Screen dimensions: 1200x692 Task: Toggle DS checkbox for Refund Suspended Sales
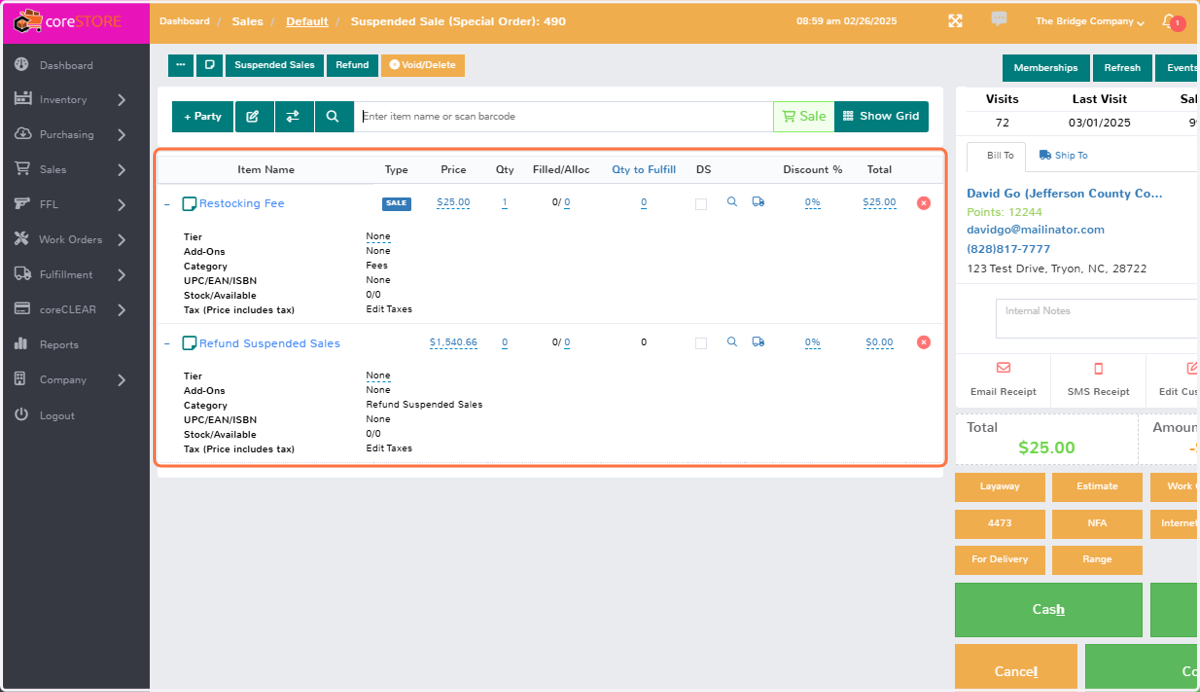coord(701,343)
